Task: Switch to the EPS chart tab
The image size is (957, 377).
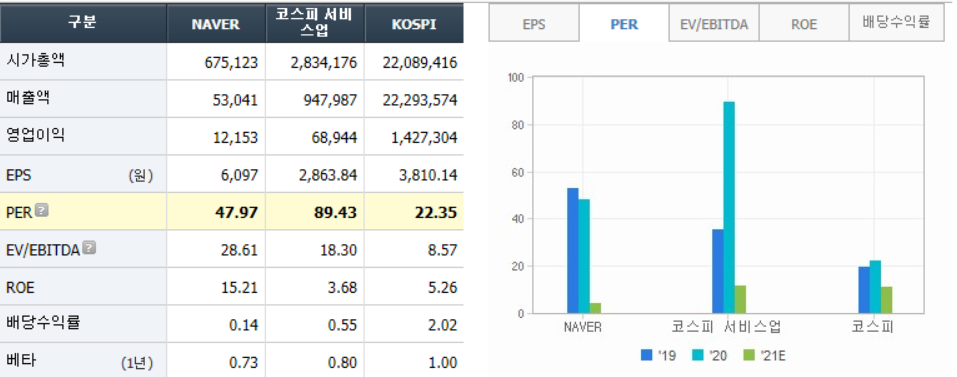Action: tap(534, 24)
